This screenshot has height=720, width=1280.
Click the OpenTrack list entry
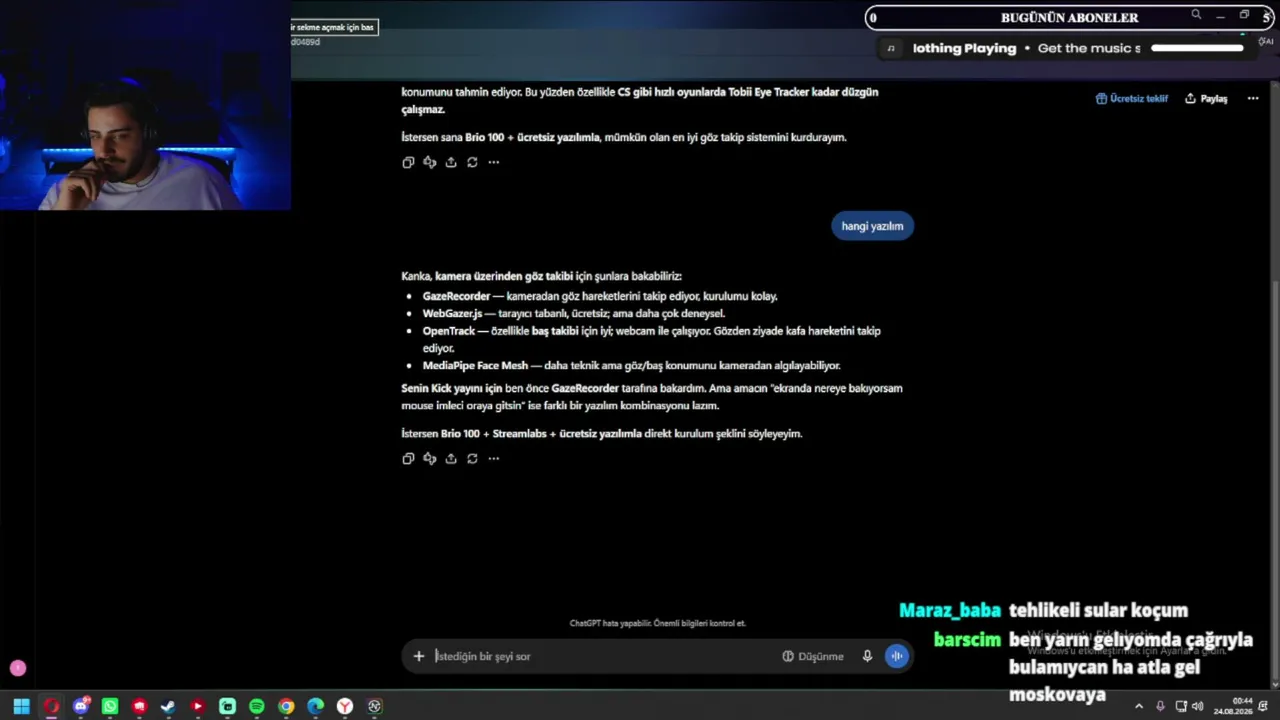point(652,339)
